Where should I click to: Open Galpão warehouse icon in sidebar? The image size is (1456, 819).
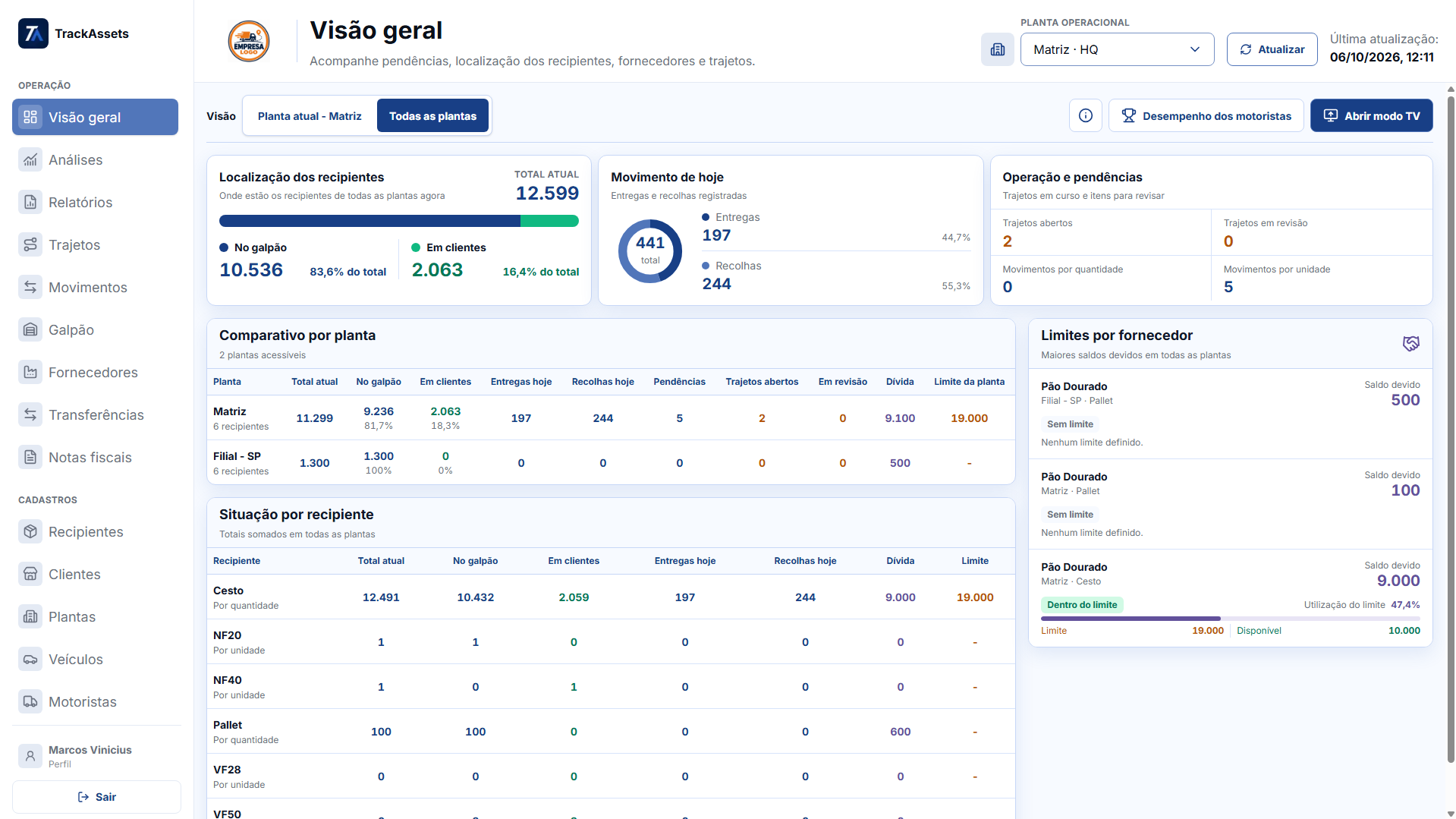tap(30, 329)
